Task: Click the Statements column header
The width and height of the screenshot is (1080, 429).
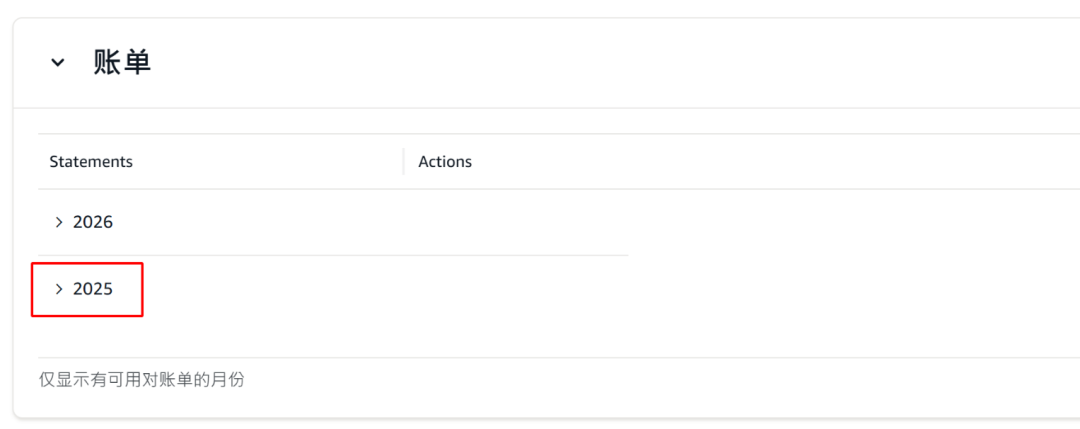Action: point(91,162)
